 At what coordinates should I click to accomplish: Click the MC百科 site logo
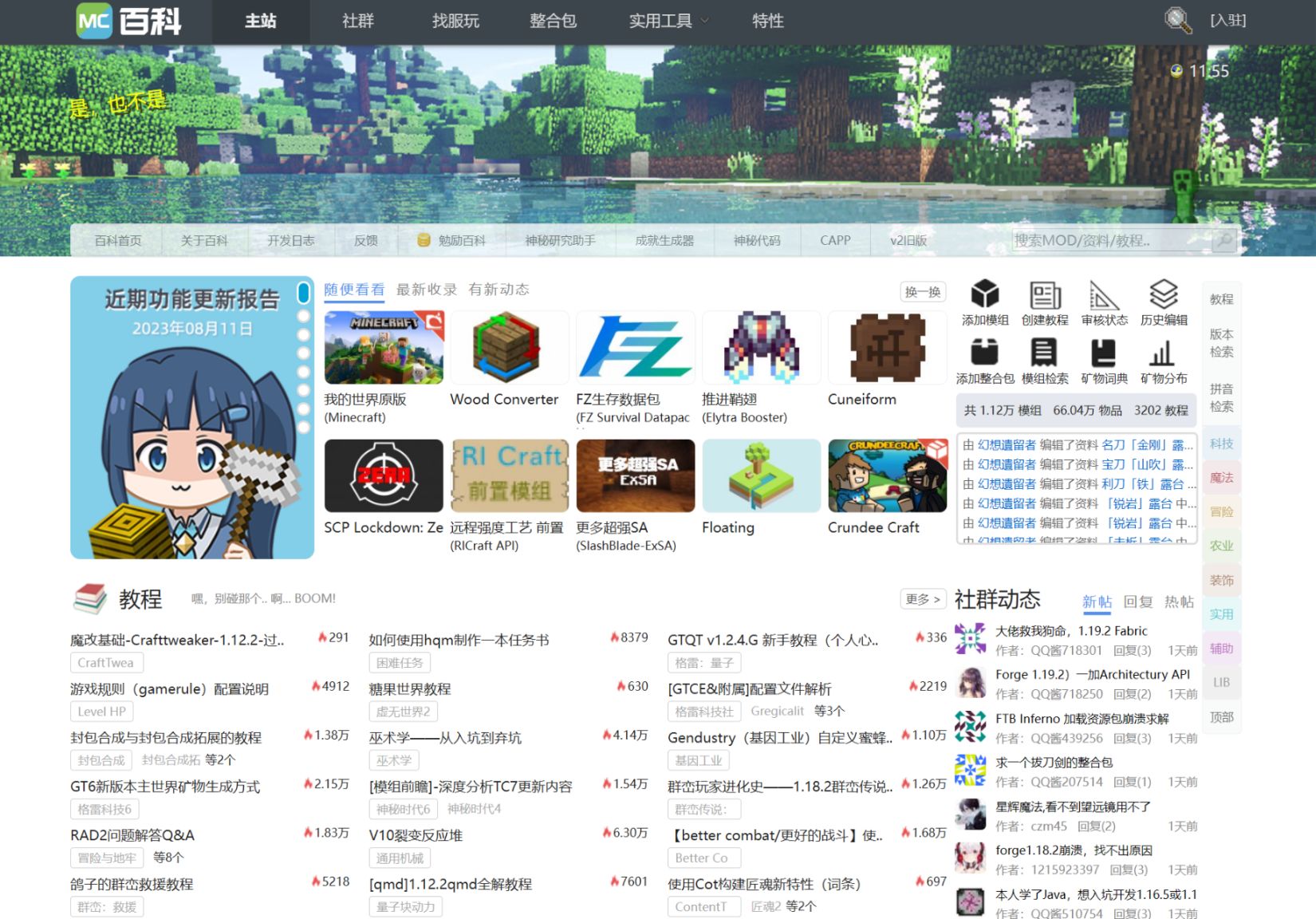pyautogui.click(x=129, y=21)
